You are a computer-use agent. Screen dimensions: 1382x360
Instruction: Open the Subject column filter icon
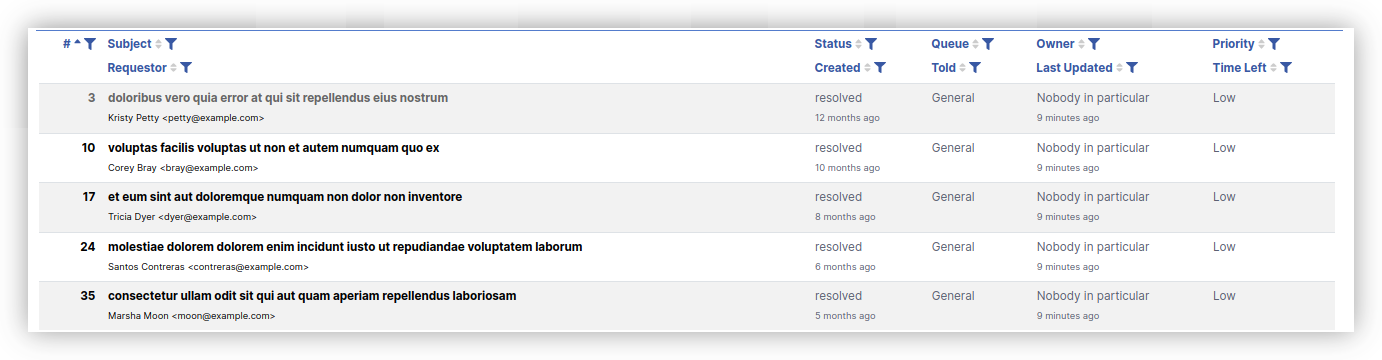point(171,44)
